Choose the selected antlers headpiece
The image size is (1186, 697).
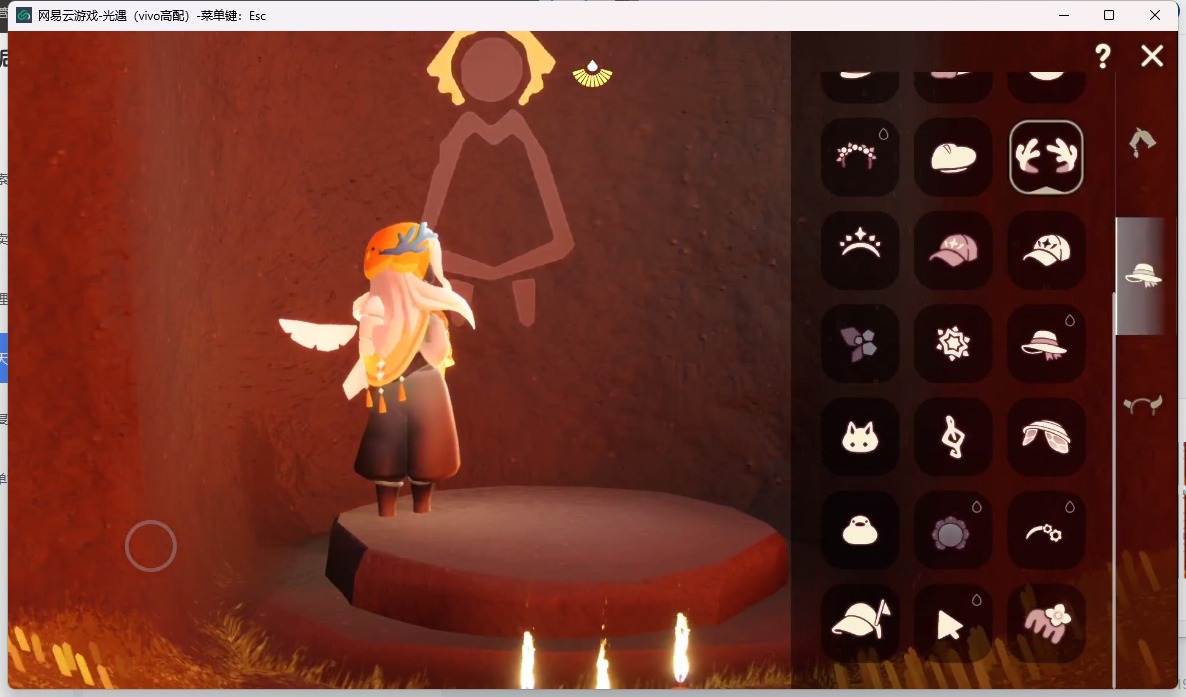[1046, 157]
